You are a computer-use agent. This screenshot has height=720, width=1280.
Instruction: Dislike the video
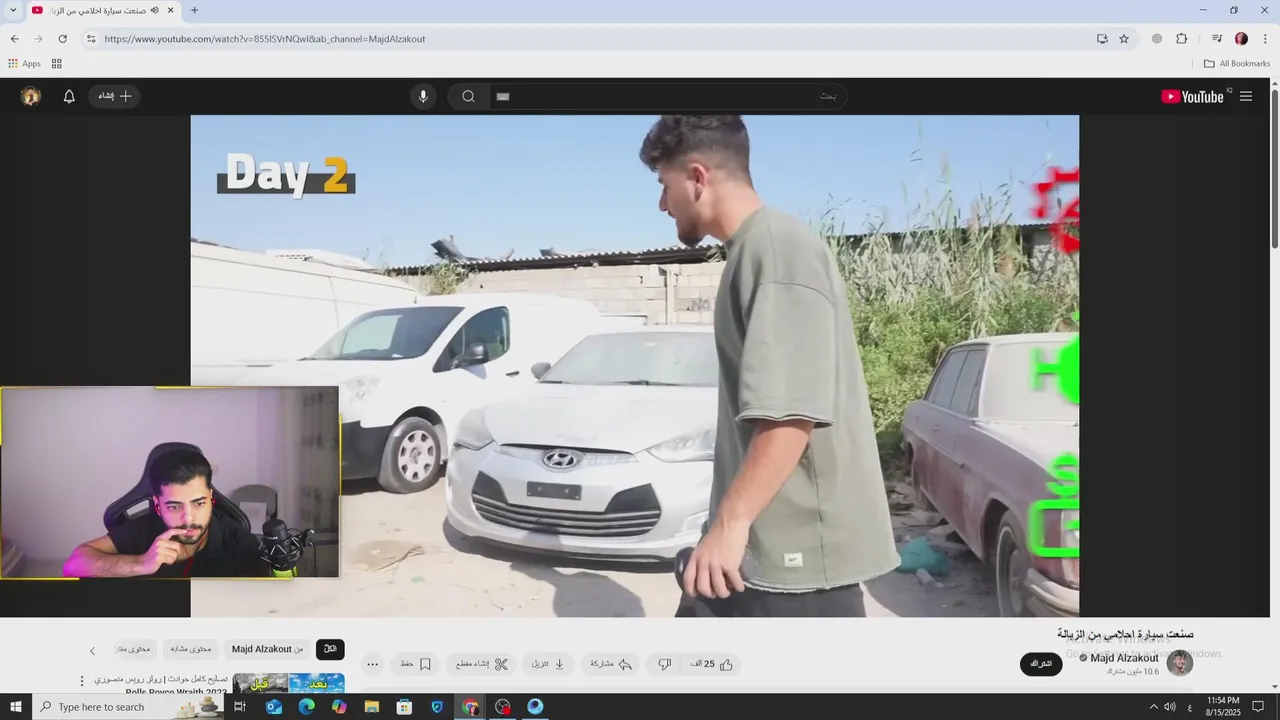click(x=664, y=664)
